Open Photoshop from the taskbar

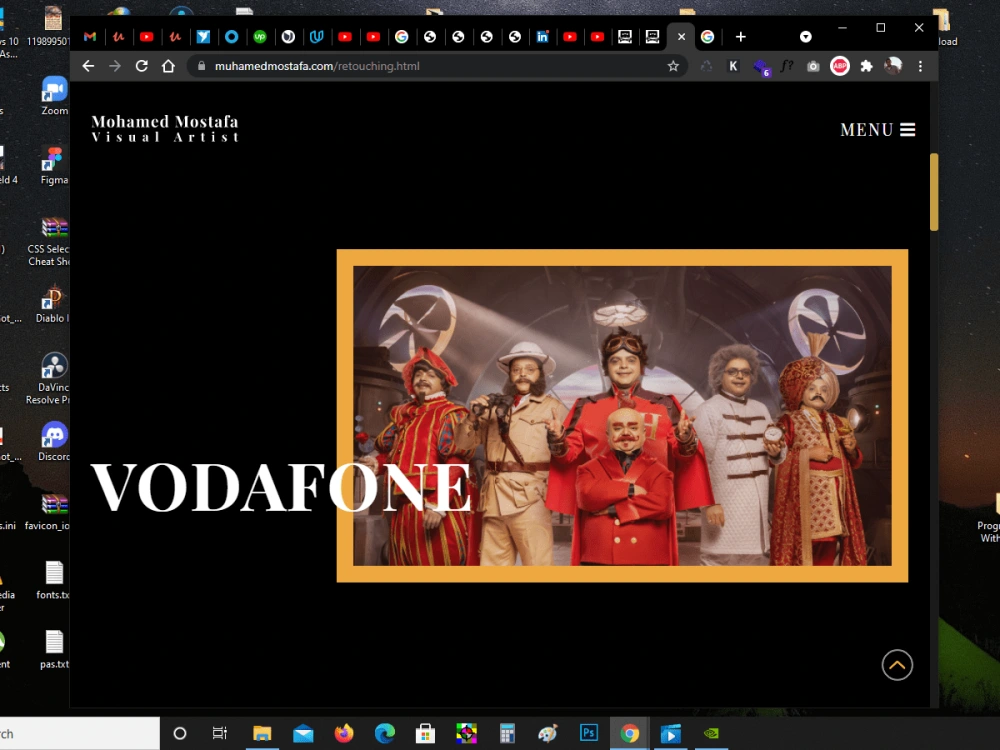[589, 733]
